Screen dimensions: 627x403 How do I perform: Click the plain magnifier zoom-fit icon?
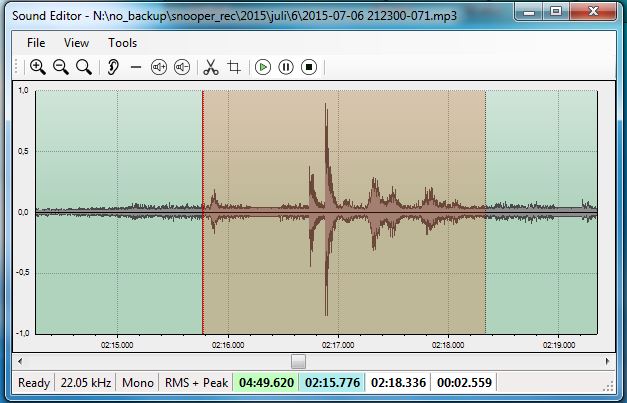point(84,67)
